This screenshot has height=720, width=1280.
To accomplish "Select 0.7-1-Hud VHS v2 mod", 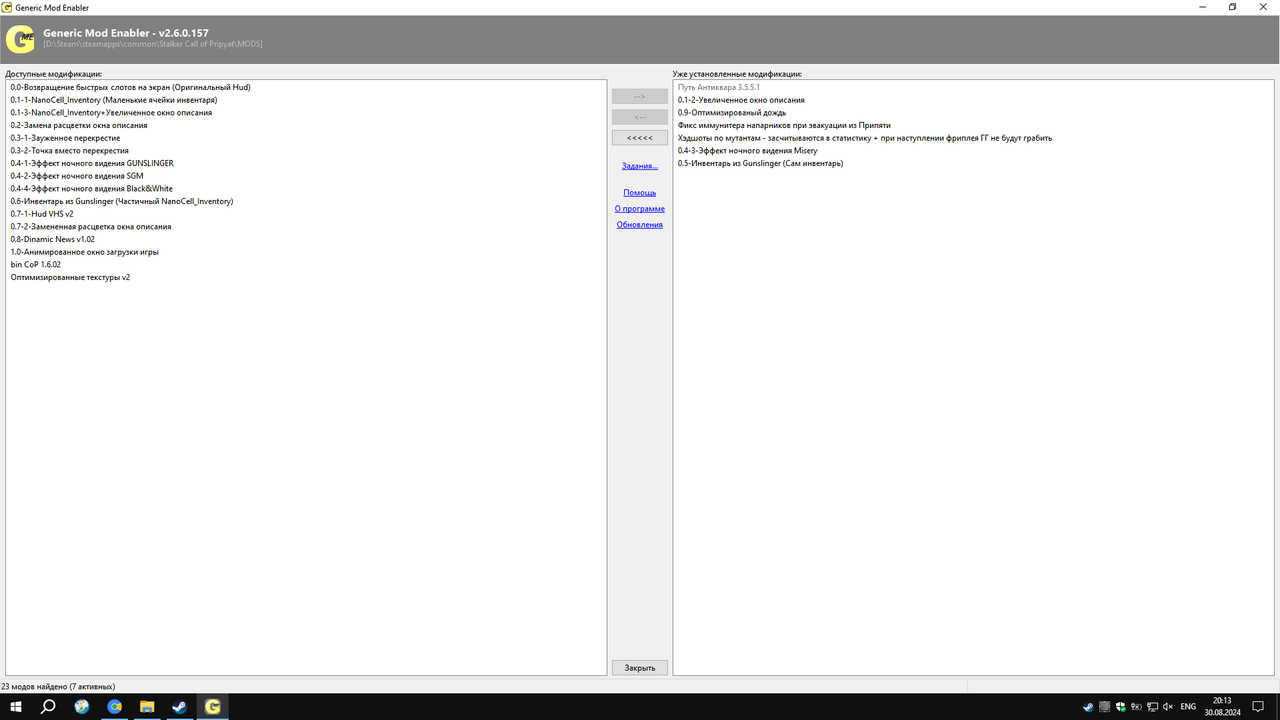I will coord(42,214).
